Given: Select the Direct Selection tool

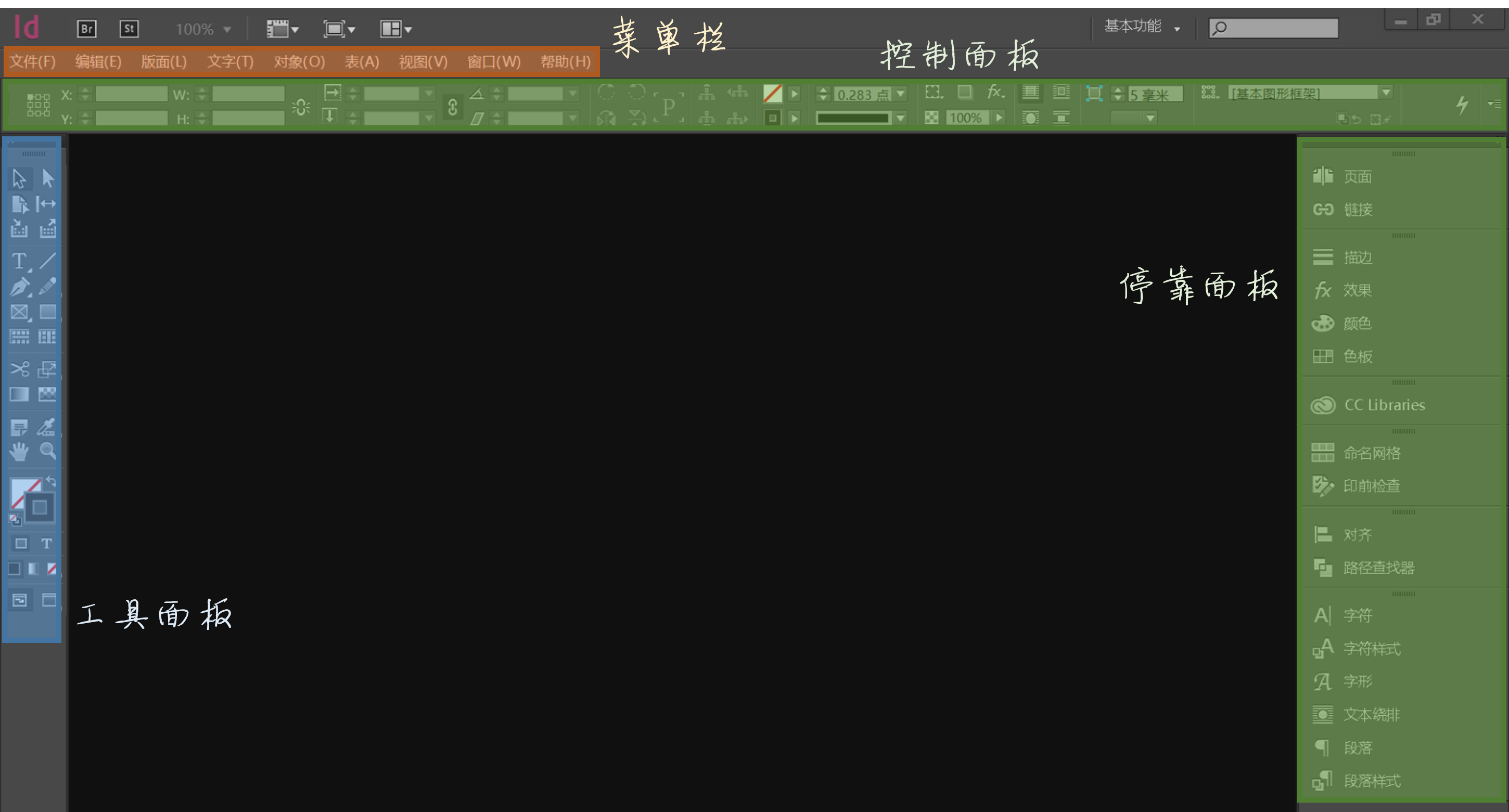Looking at the screenshot, I should [47, 178].
